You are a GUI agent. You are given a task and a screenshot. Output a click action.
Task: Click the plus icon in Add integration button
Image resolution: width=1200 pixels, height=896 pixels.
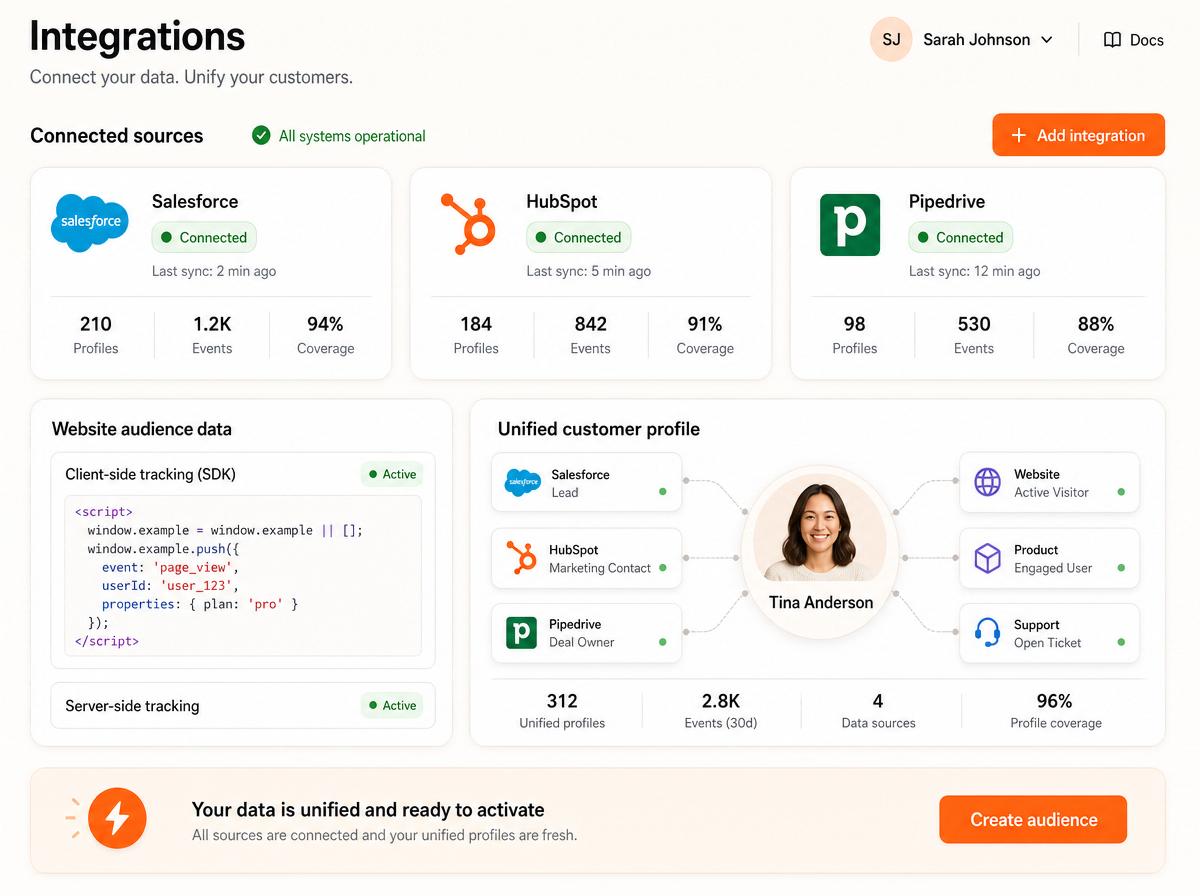[1019, 135]
